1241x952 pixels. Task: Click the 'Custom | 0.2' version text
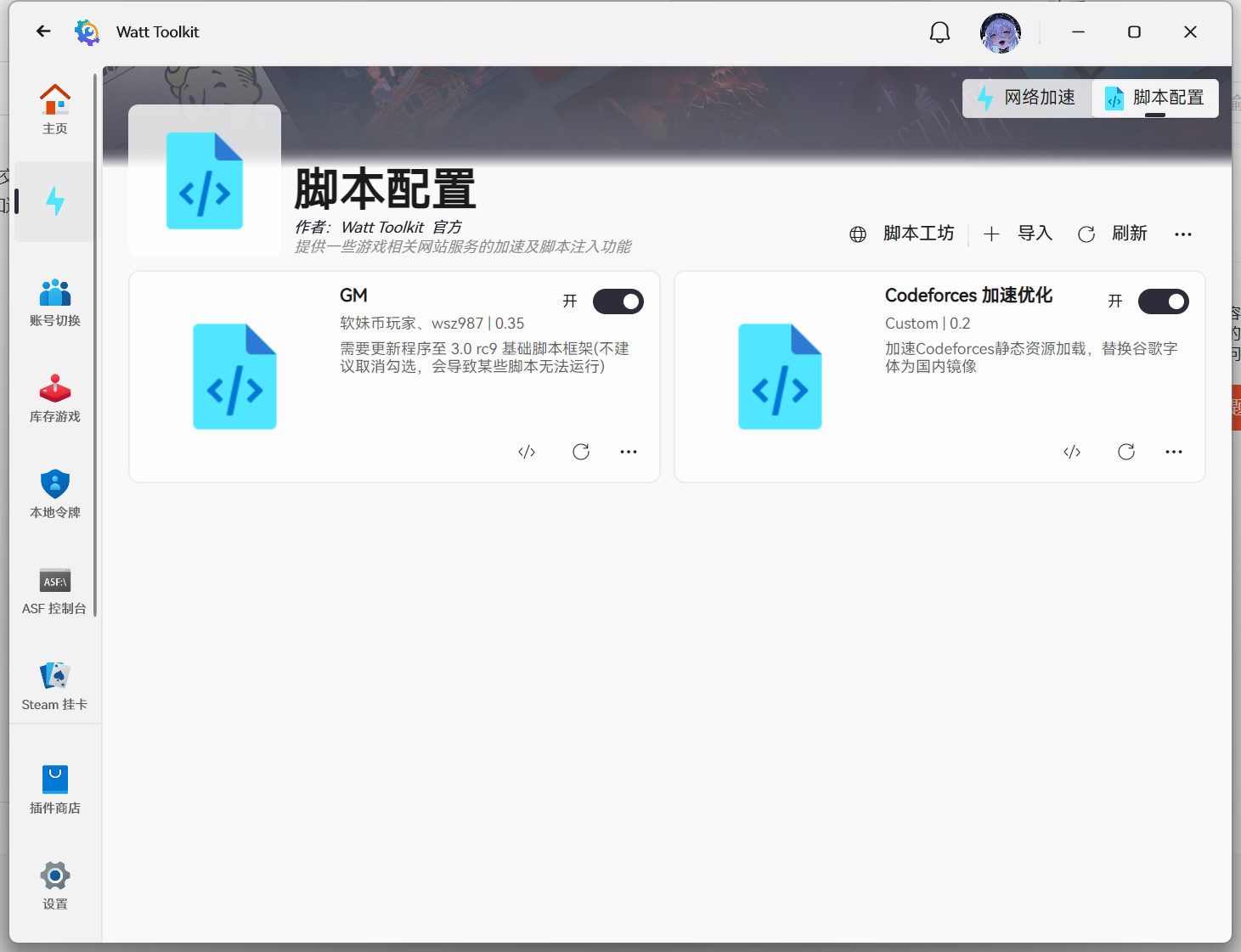point(928,324)
